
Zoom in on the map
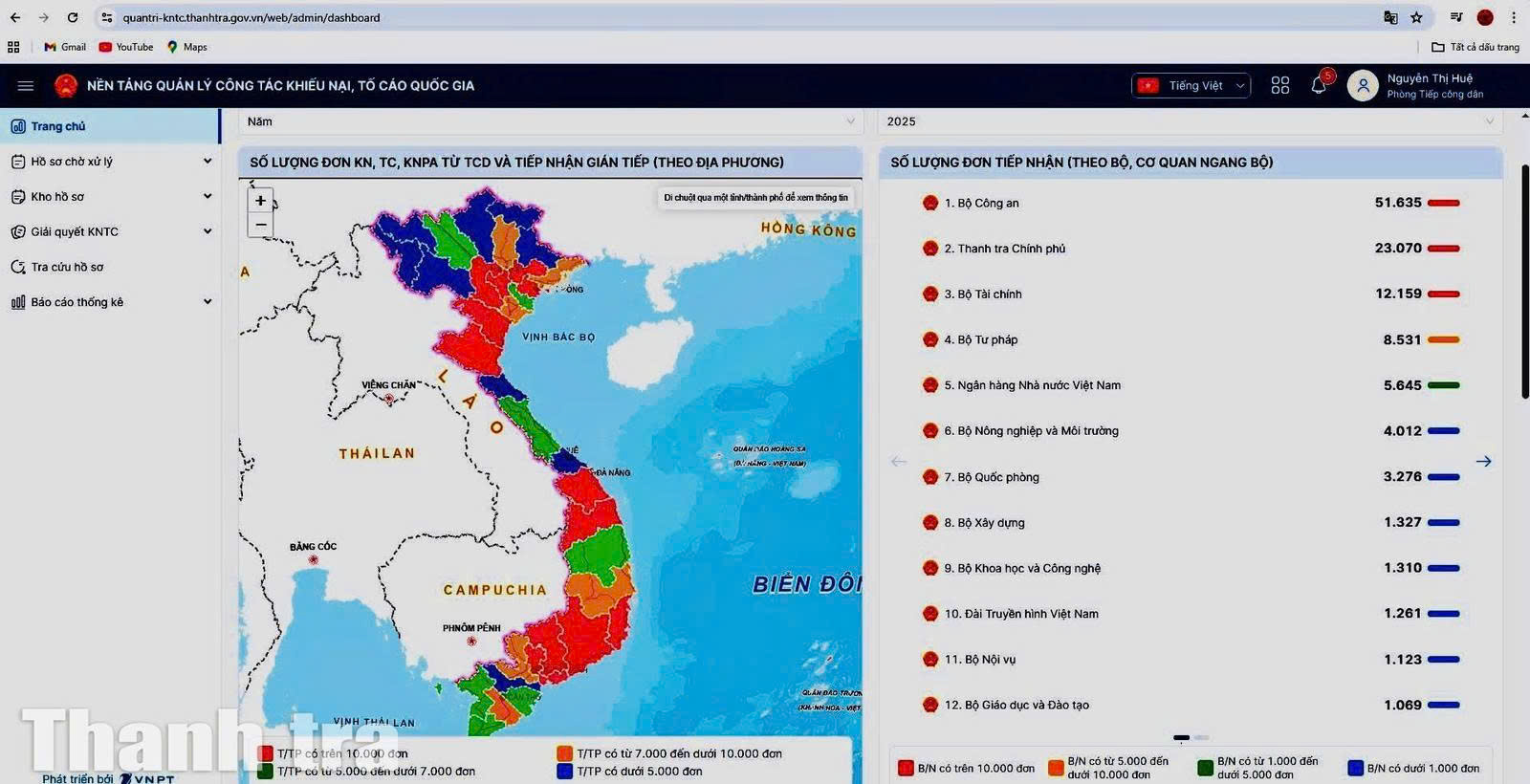click(260, 201)
